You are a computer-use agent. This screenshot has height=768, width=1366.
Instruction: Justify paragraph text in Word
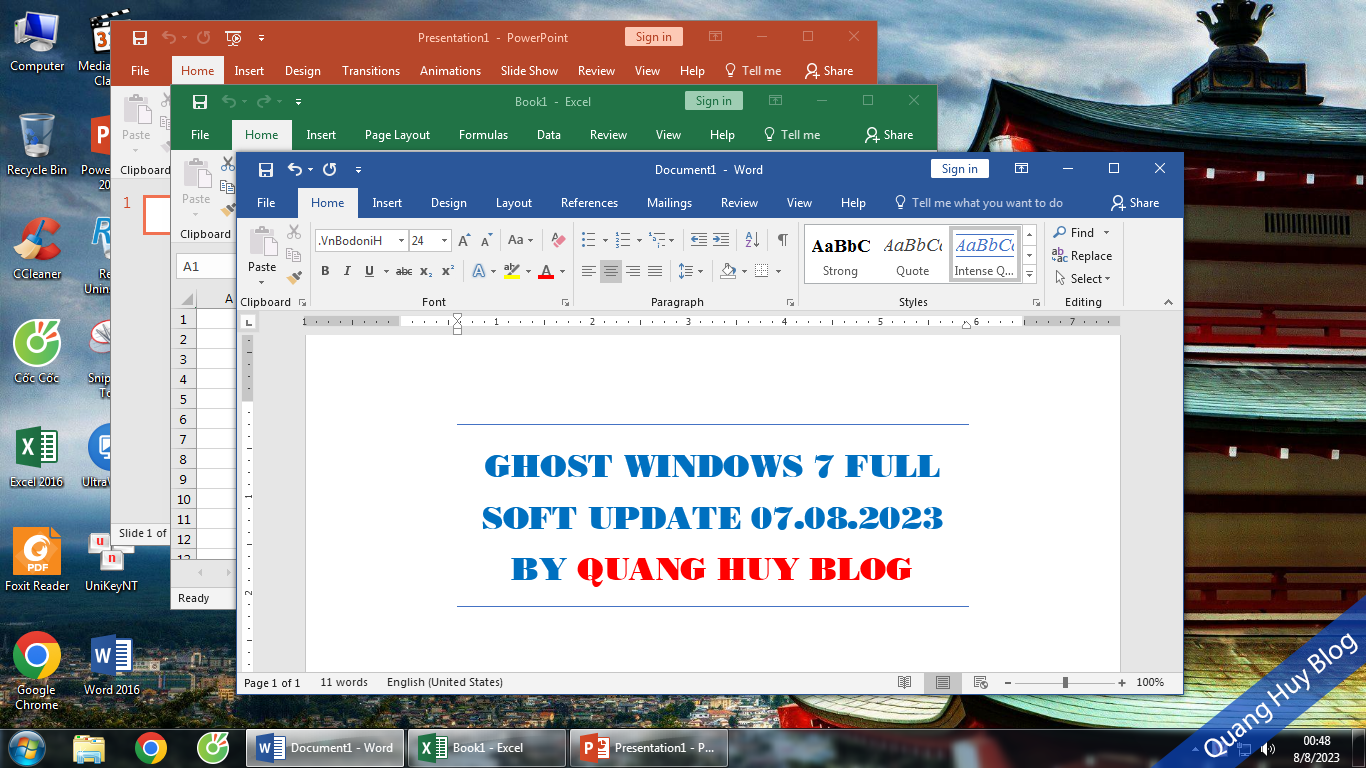655,271
